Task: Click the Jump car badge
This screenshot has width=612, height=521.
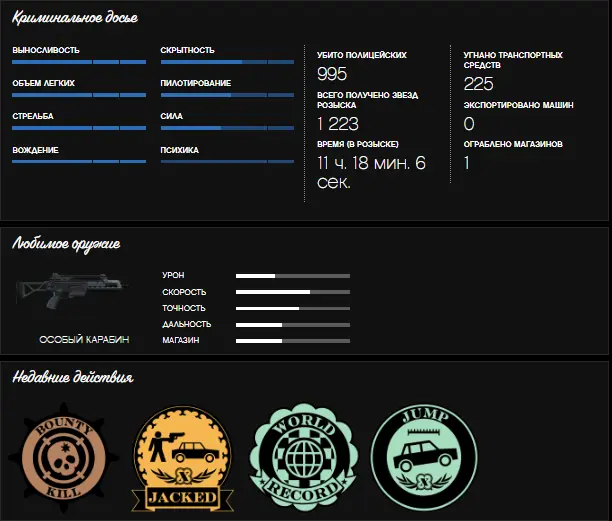Action: [424, 457]
